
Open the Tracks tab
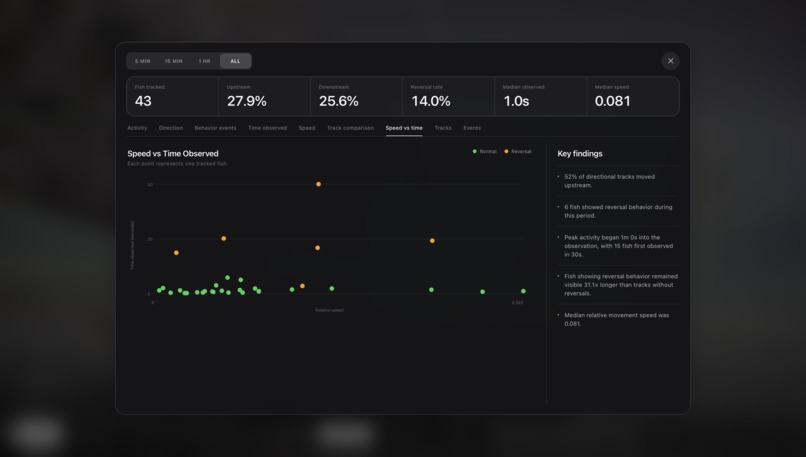pos(443,128)
